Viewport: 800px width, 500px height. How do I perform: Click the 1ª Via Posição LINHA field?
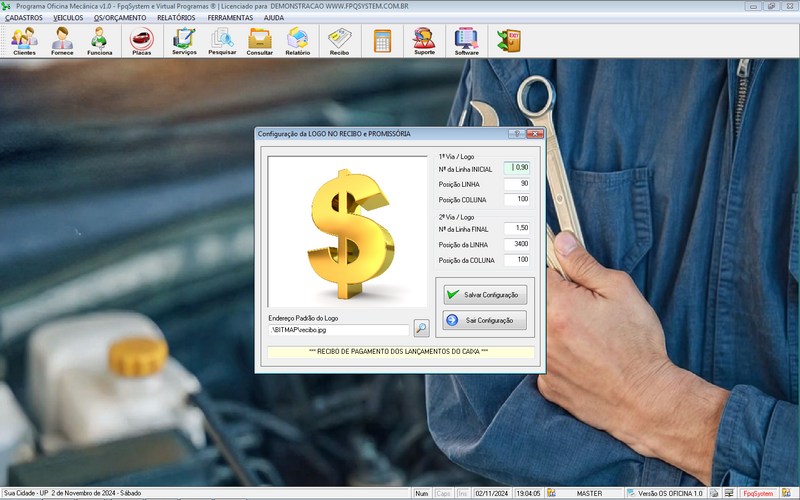click(x=517, y=184)
